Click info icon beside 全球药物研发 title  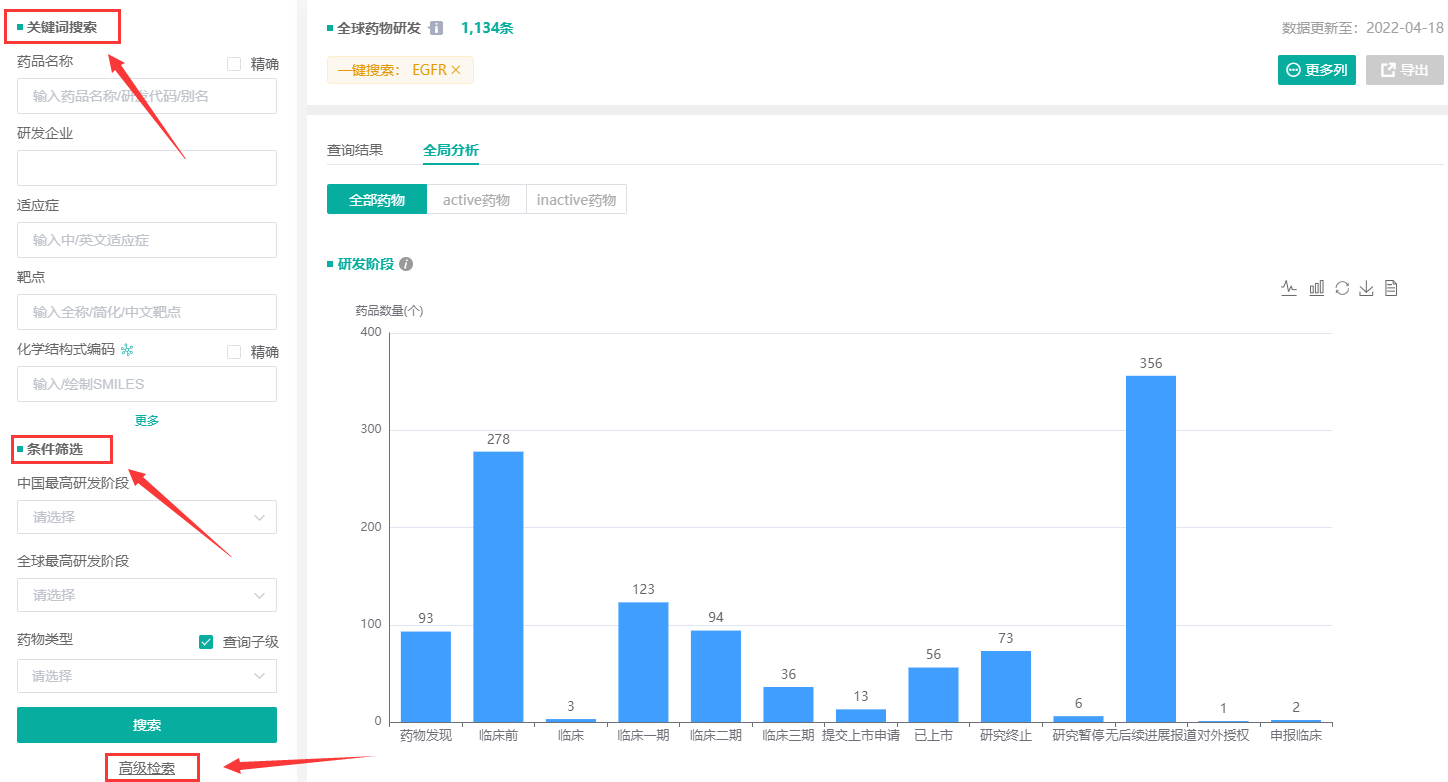point(436,28)
